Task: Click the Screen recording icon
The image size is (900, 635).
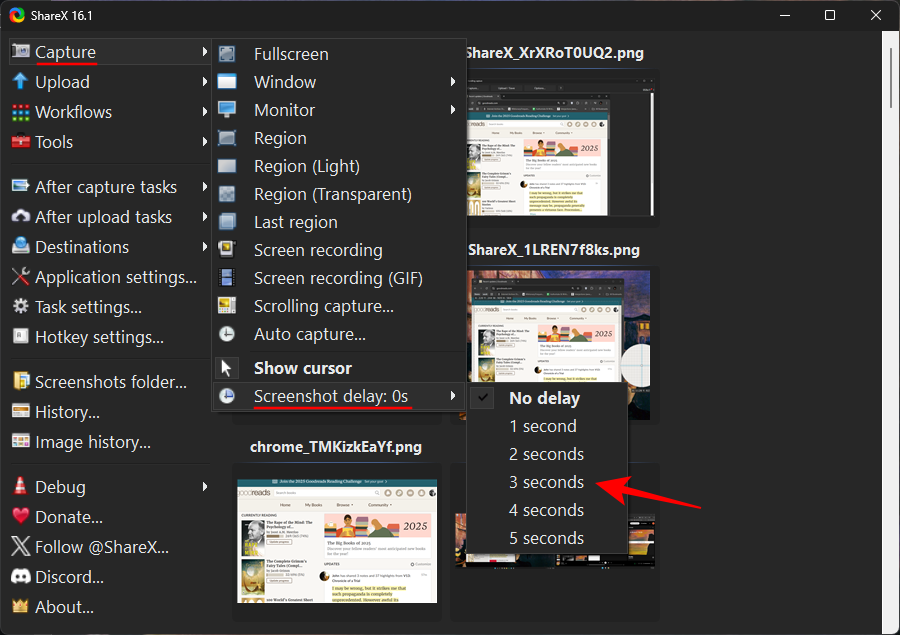Action: [228, 250]
